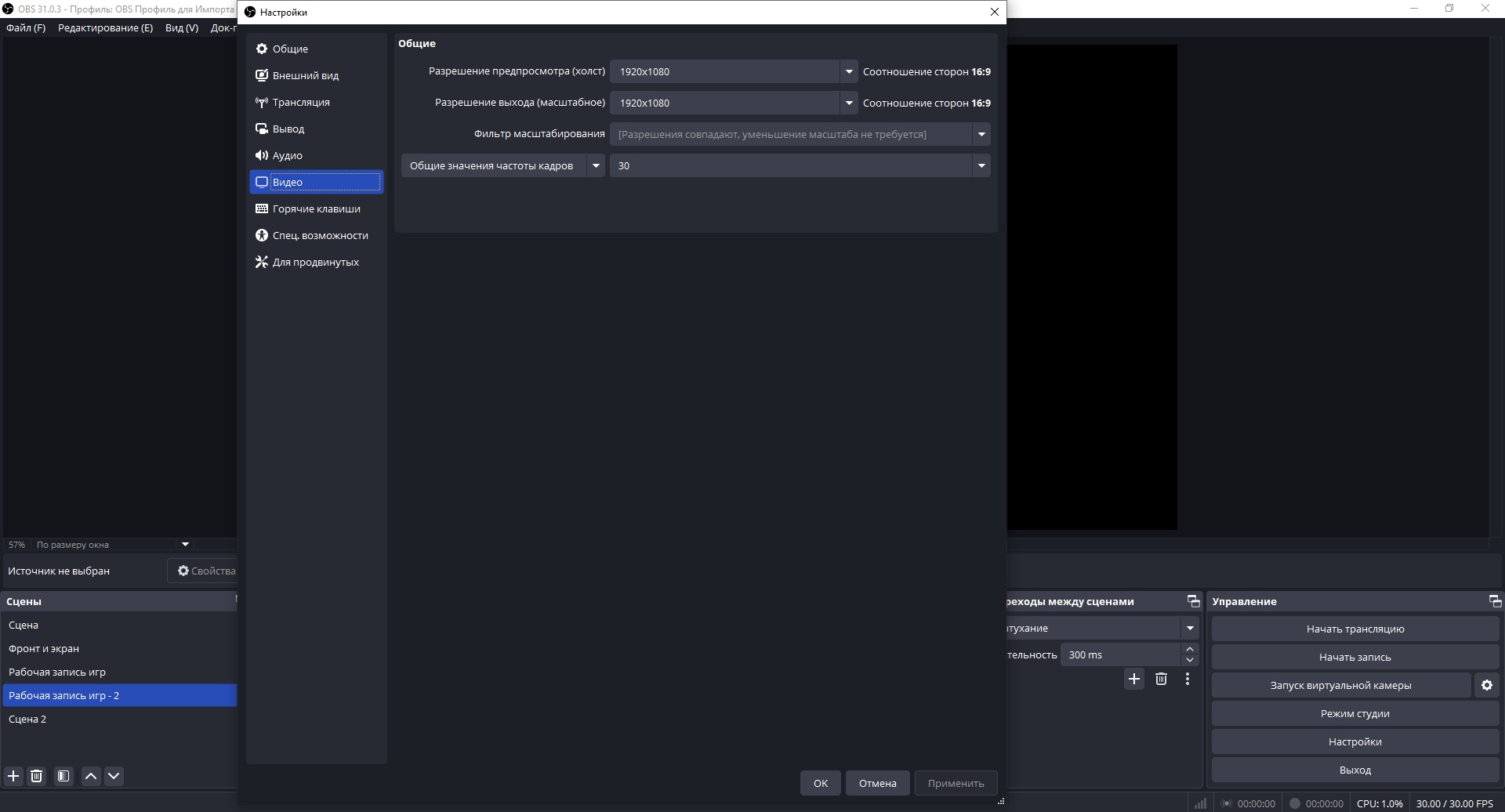Click Запуск виртуальной камеры button
1505x812 pixels.
tap(1341, 685)
